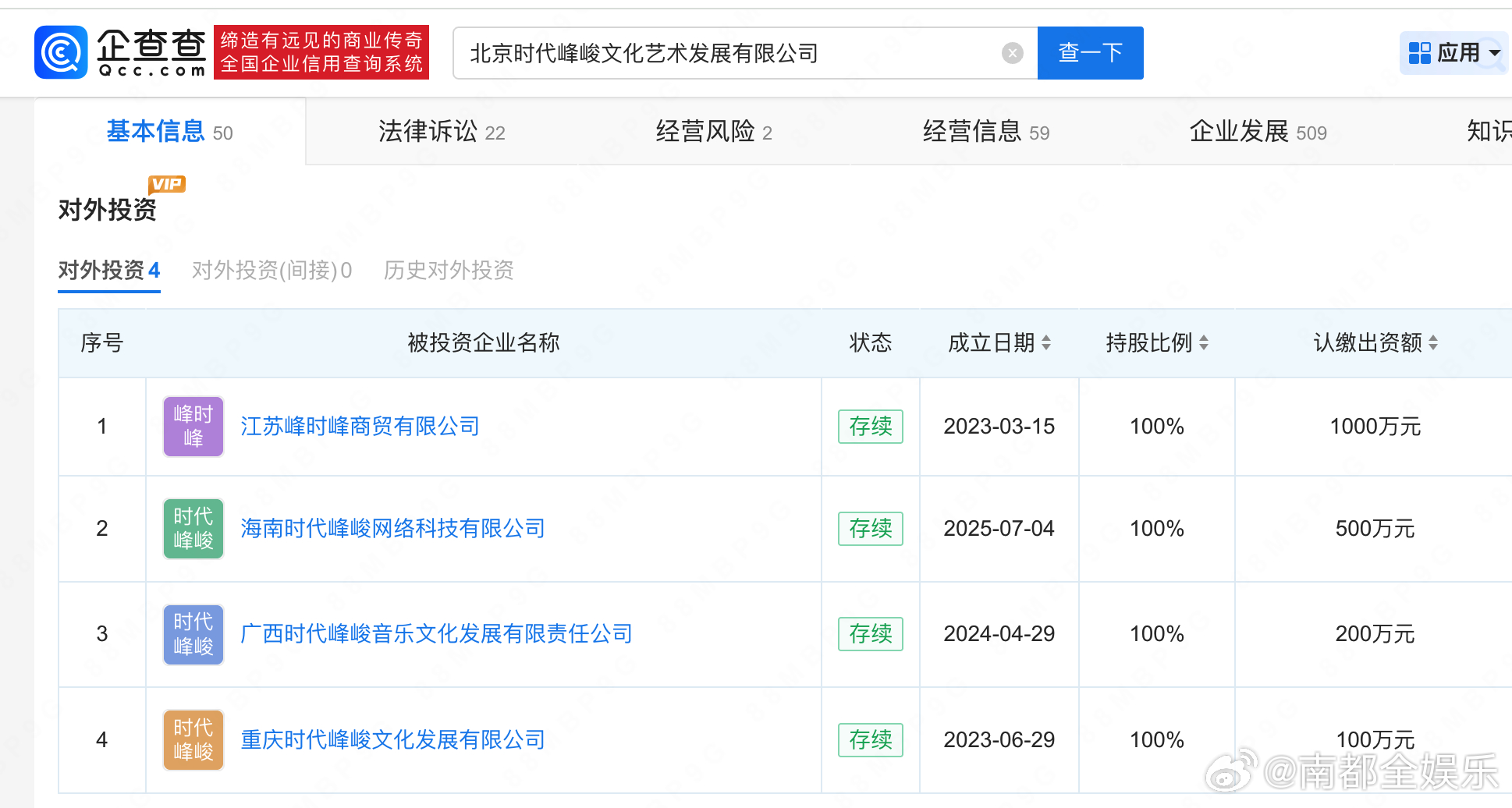Click the 200万元 capital cell
The height and width of the screenshot is (808, 1512).
(x=1375, y=634)
